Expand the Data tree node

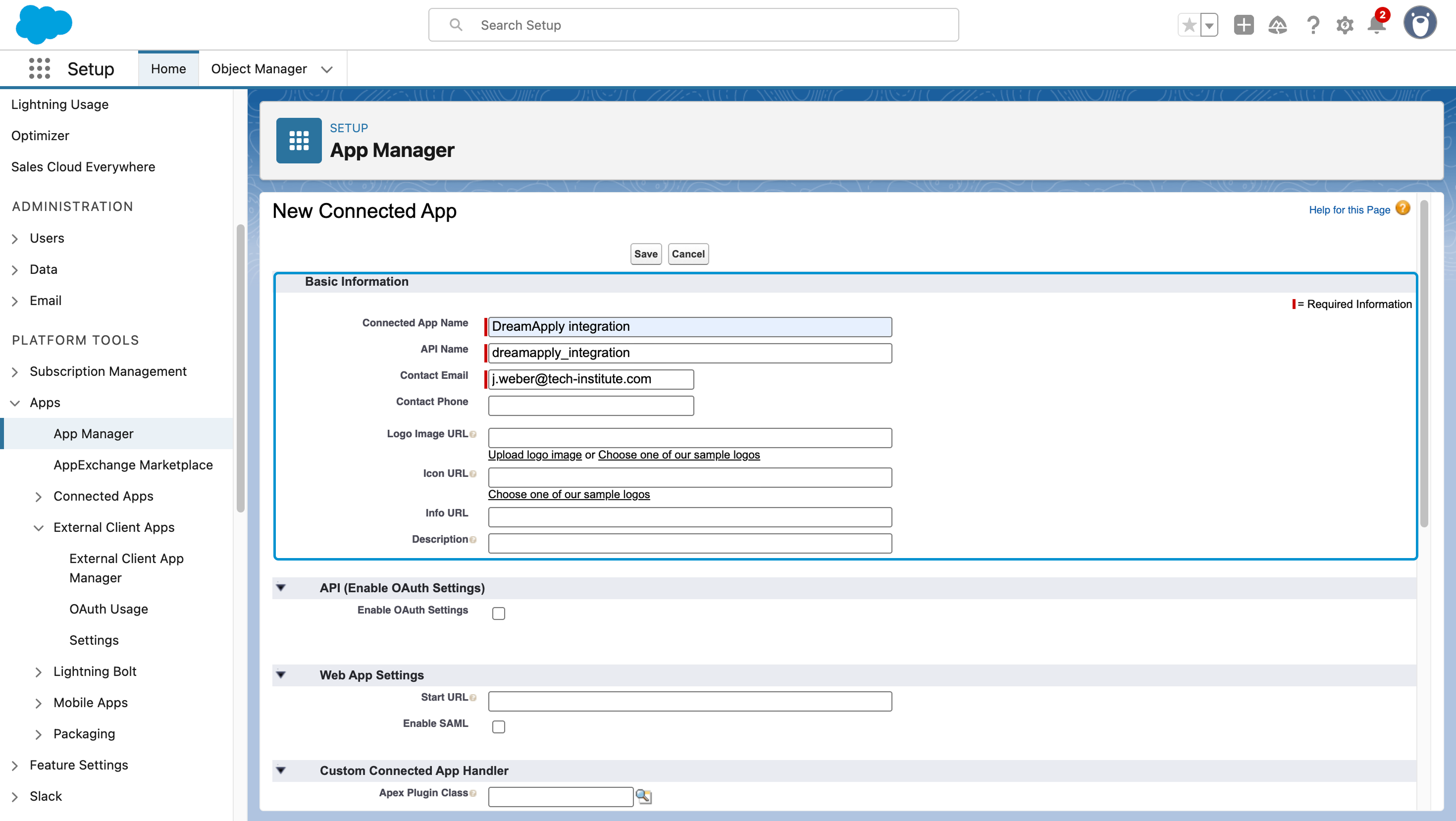(15, 269)
